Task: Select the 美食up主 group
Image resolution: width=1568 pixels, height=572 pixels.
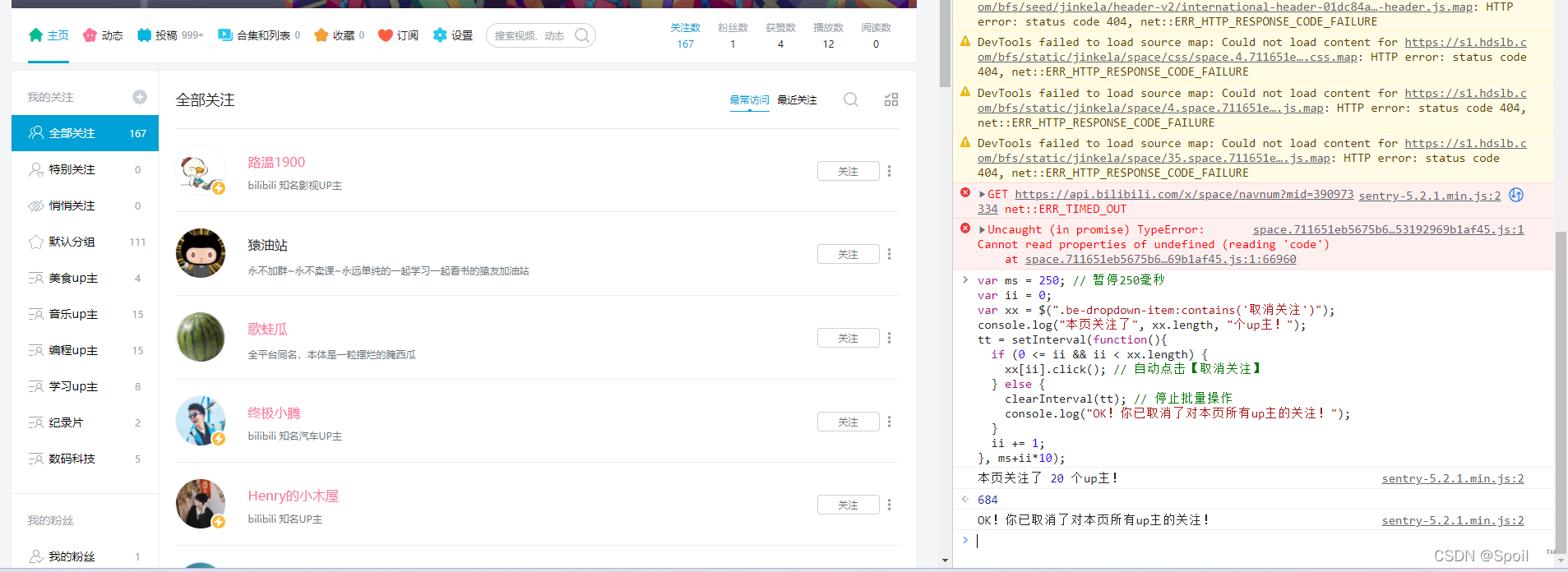Action: (85, 278)
